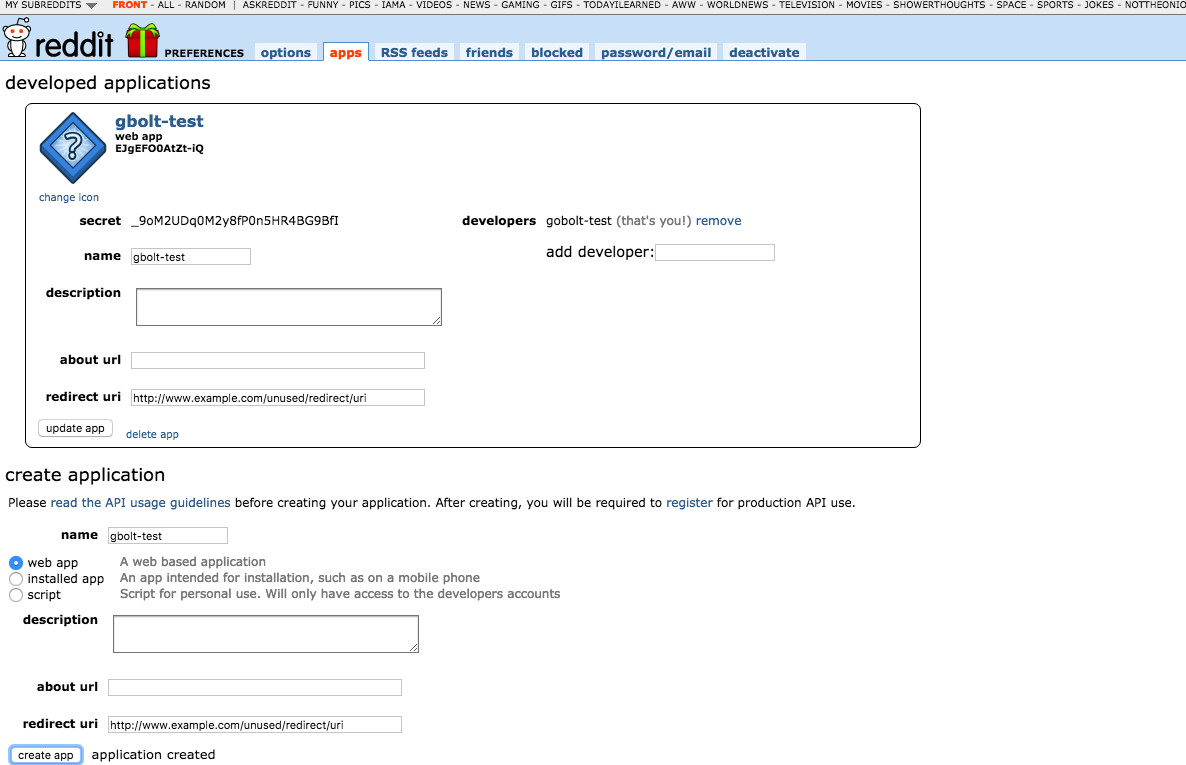Visit VIDEOS subreddit in top bar
Image resolution: width=1186 pixels, height=765 pixels.
[x=434, y=5]
